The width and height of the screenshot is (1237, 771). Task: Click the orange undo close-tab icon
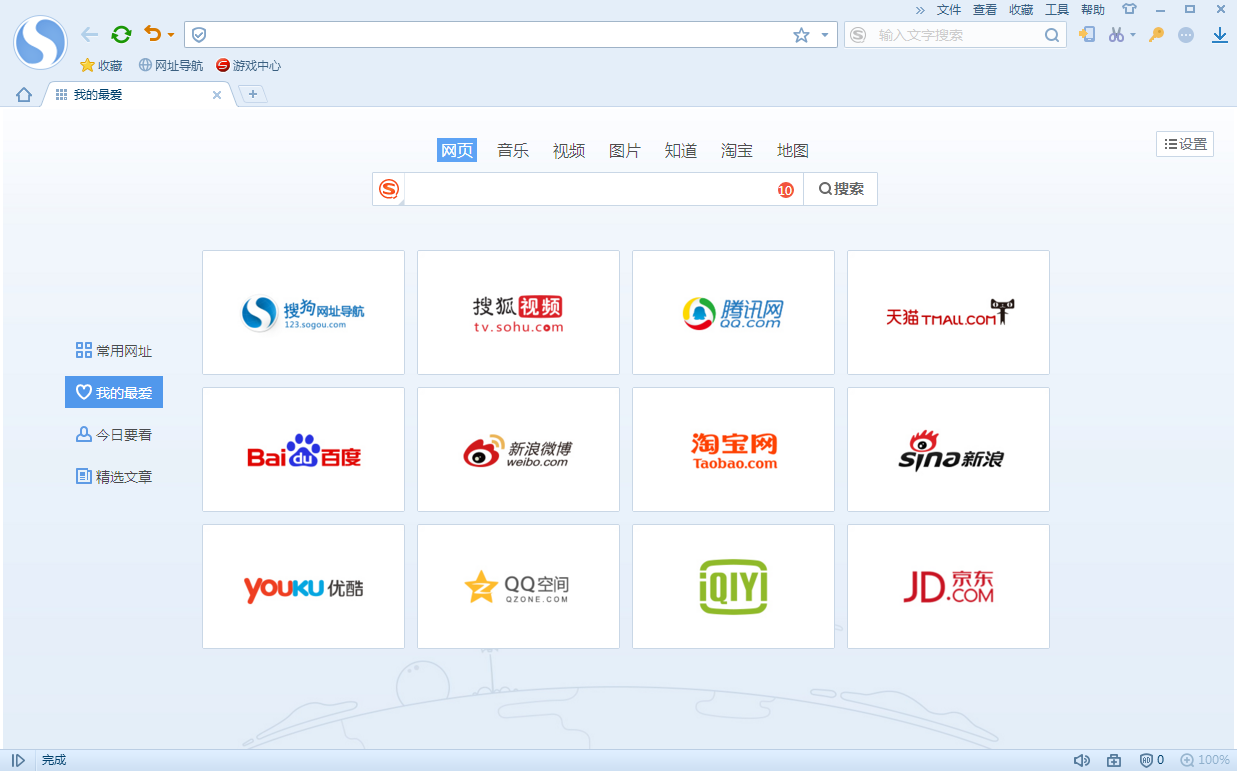[x=152, y=34]
